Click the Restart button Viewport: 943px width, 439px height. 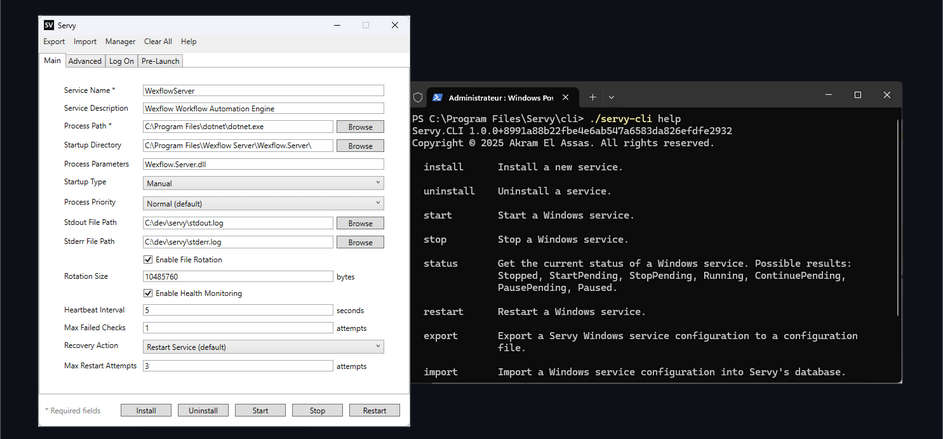point(375,411)
